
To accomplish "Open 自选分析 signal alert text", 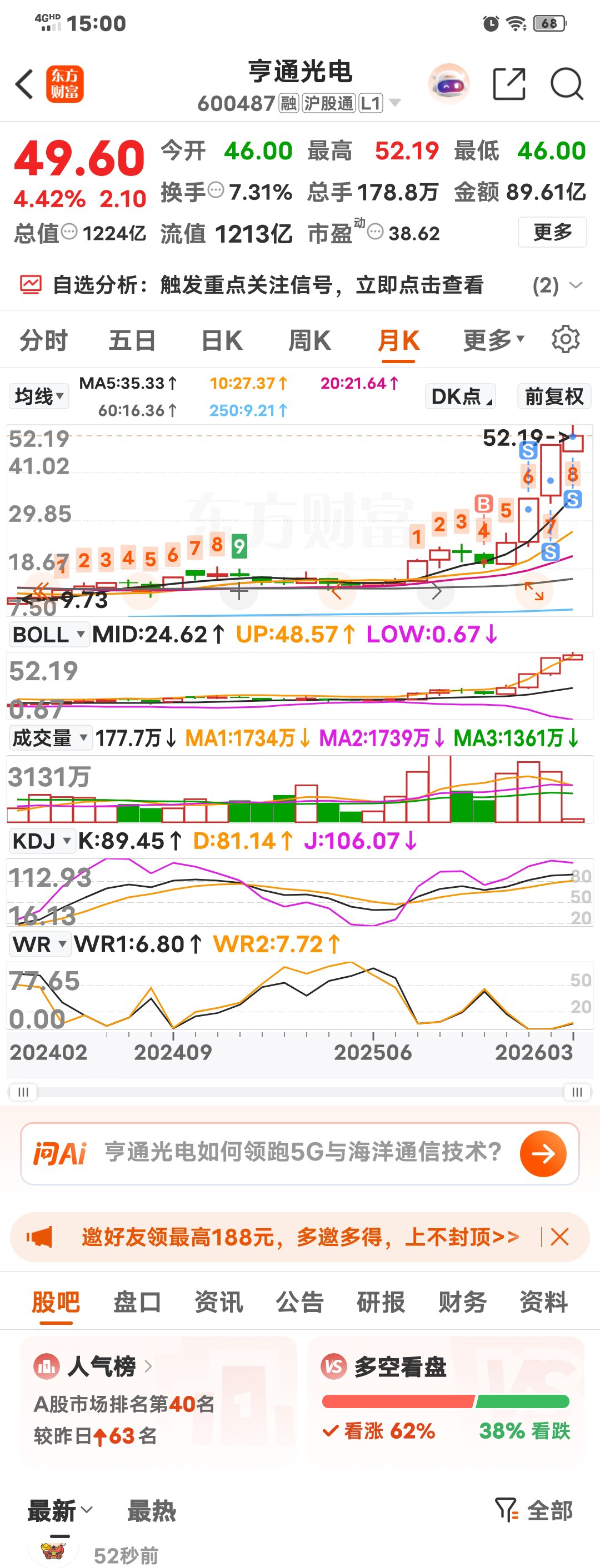I will click(x=268, y=284).
